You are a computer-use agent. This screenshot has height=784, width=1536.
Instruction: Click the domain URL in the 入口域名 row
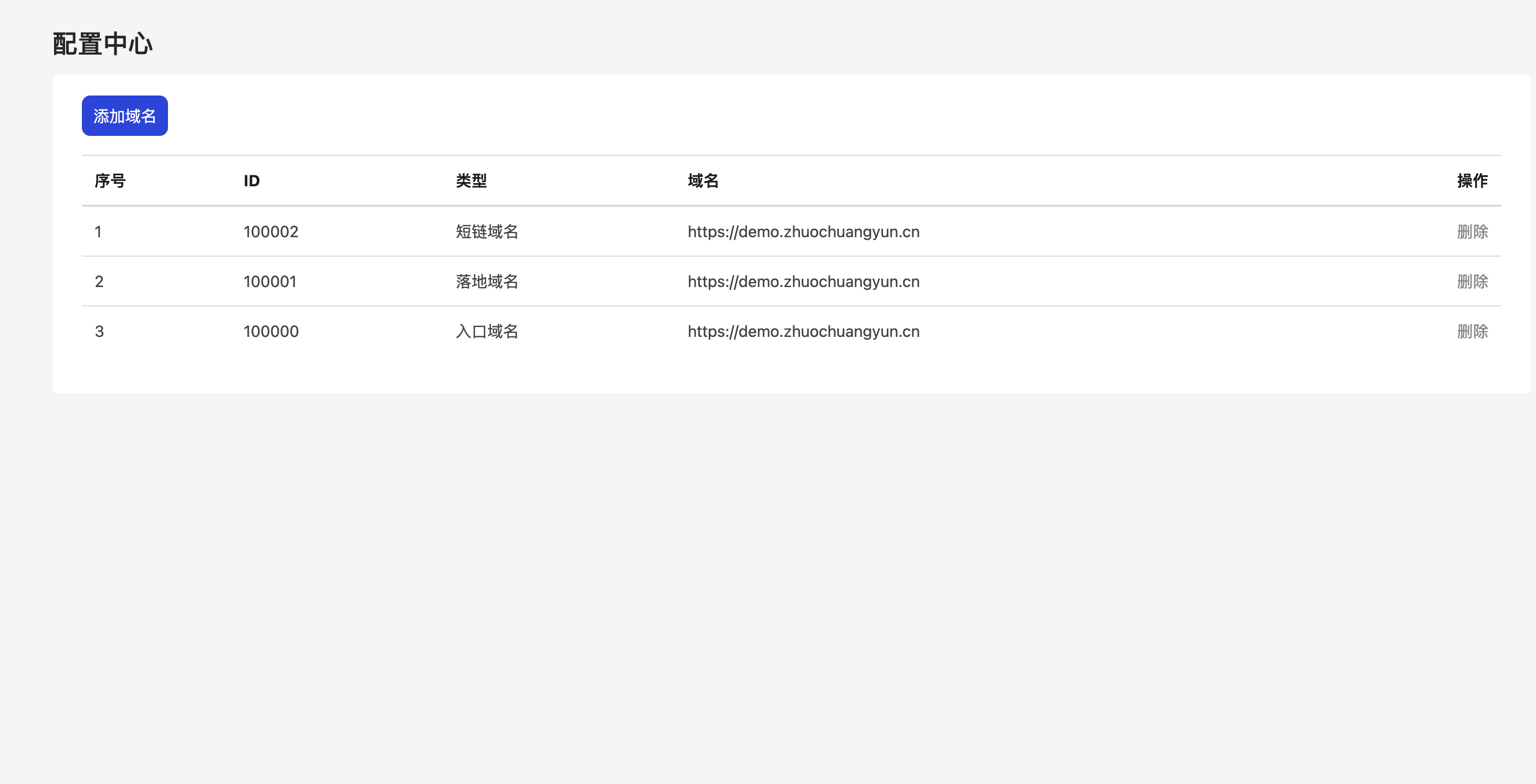[803, 332]
